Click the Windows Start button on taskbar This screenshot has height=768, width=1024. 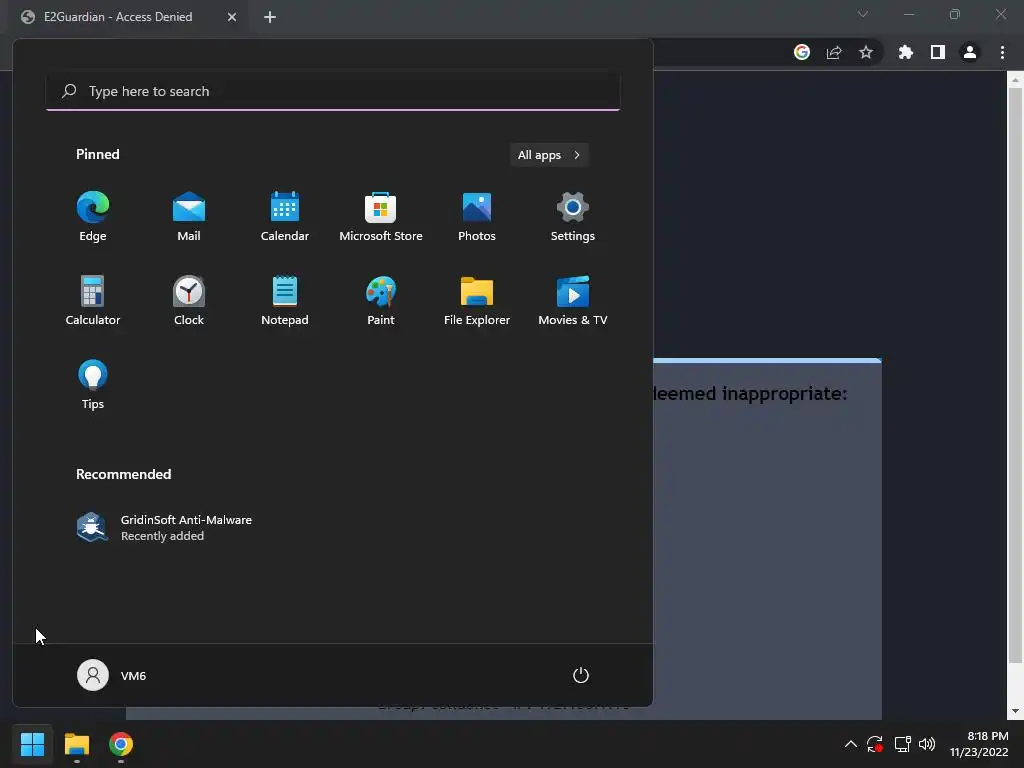click(32, 744)
